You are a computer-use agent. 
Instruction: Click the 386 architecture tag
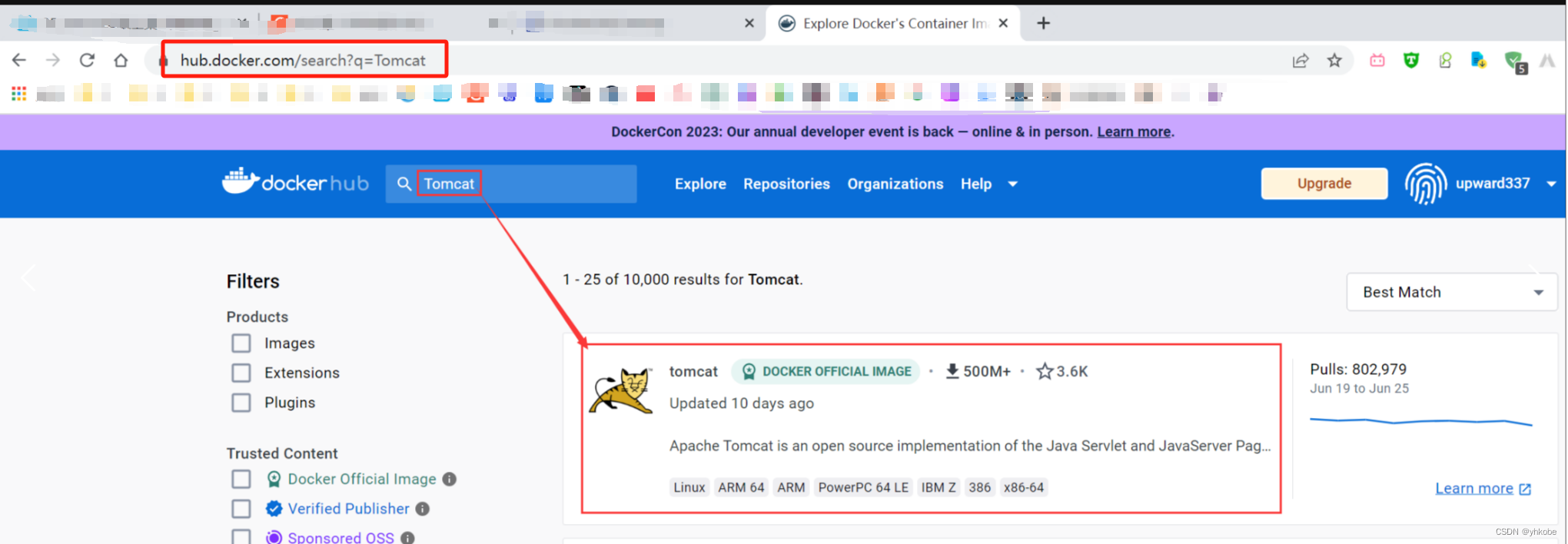pyautogui.click(x=979, y=487)
